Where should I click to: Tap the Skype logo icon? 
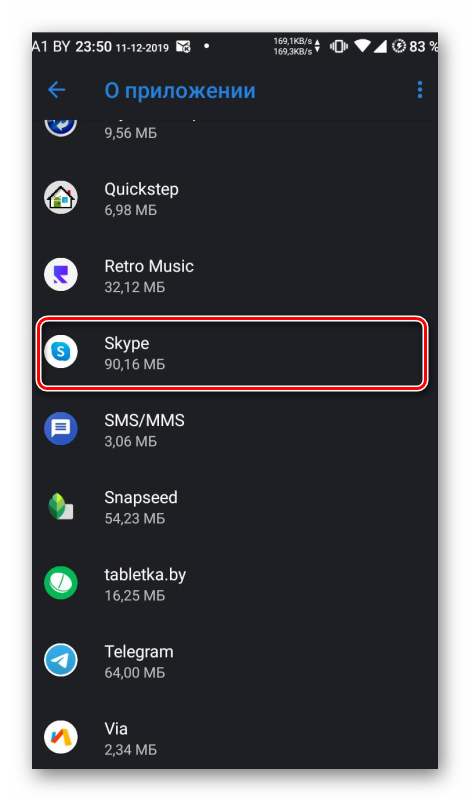(x=61, y=351)
